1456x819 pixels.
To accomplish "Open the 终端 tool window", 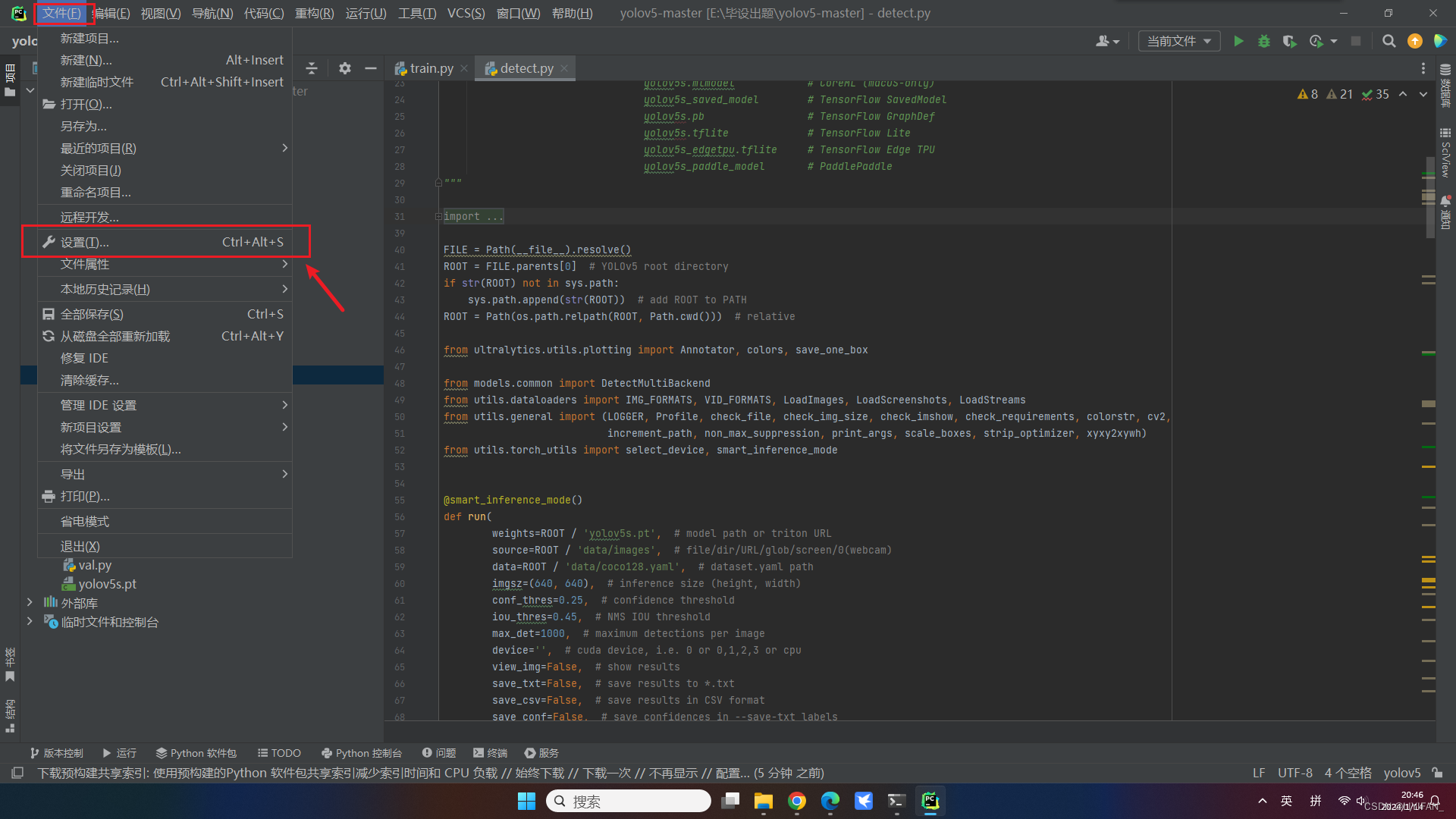I will [x=490, y=753].
